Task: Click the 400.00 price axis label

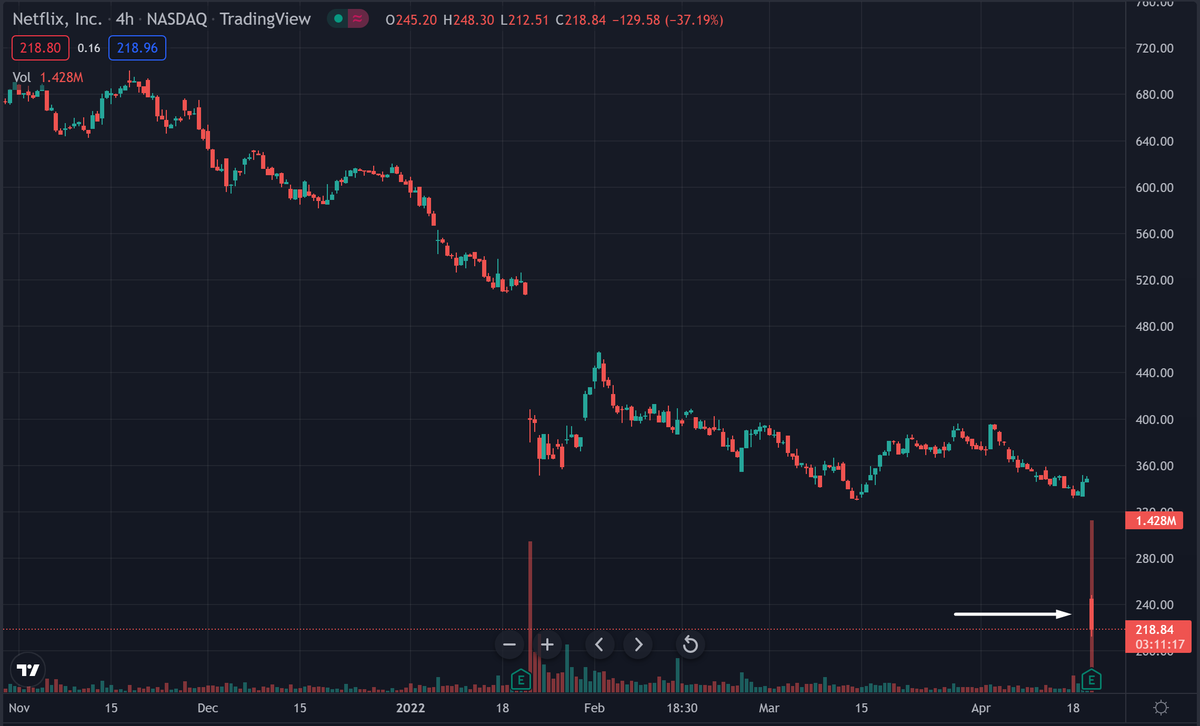Action: 1153,420
